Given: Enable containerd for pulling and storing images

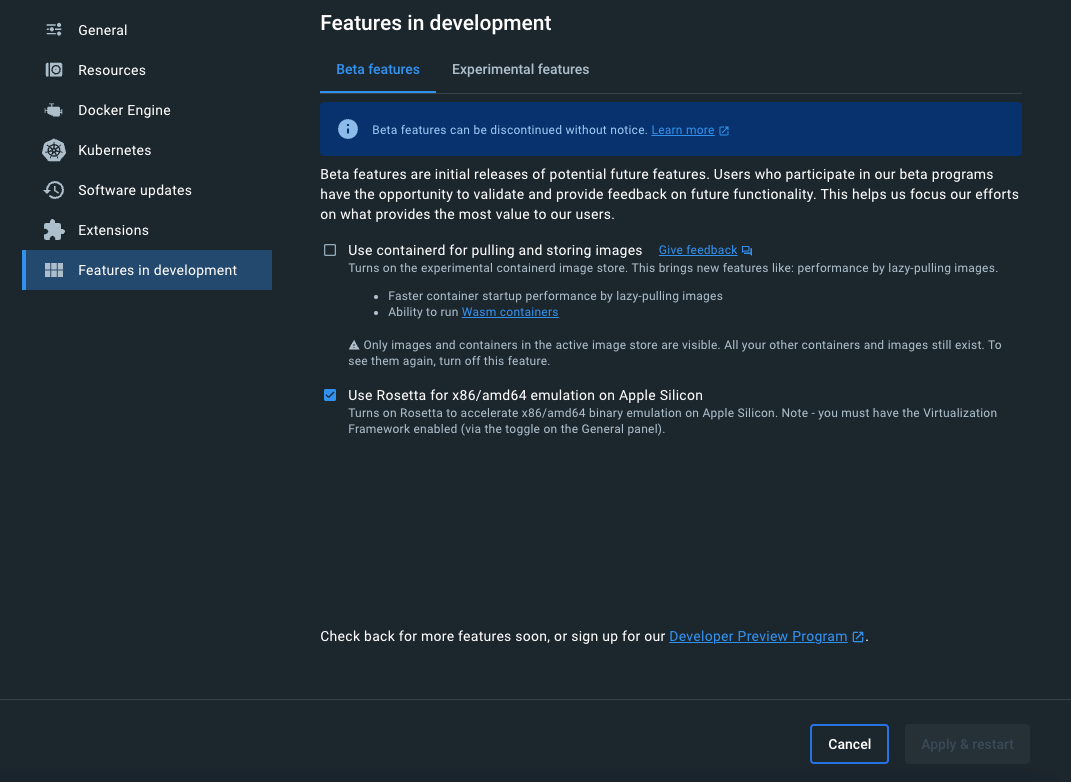Looking at the screenshot, I should (x=330, y=250).
